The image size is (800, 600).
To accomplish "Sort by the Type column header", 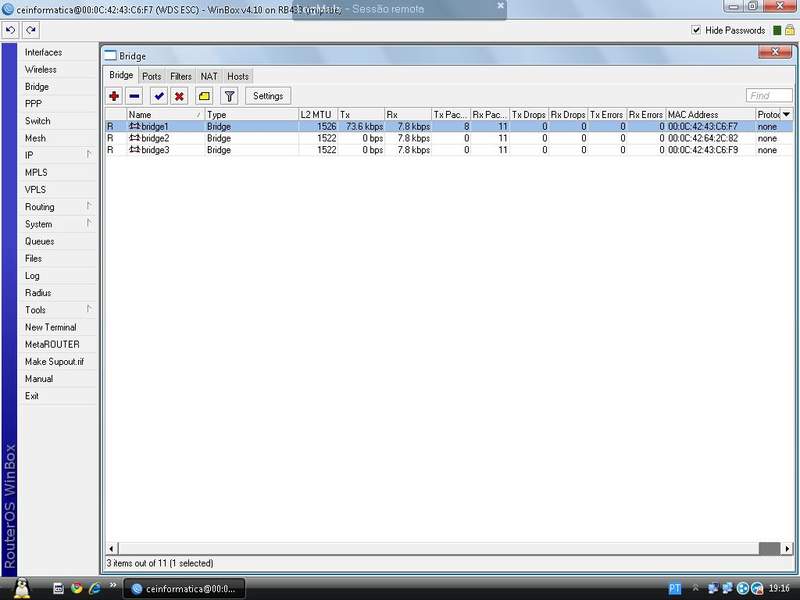I will tap(252, 114).
